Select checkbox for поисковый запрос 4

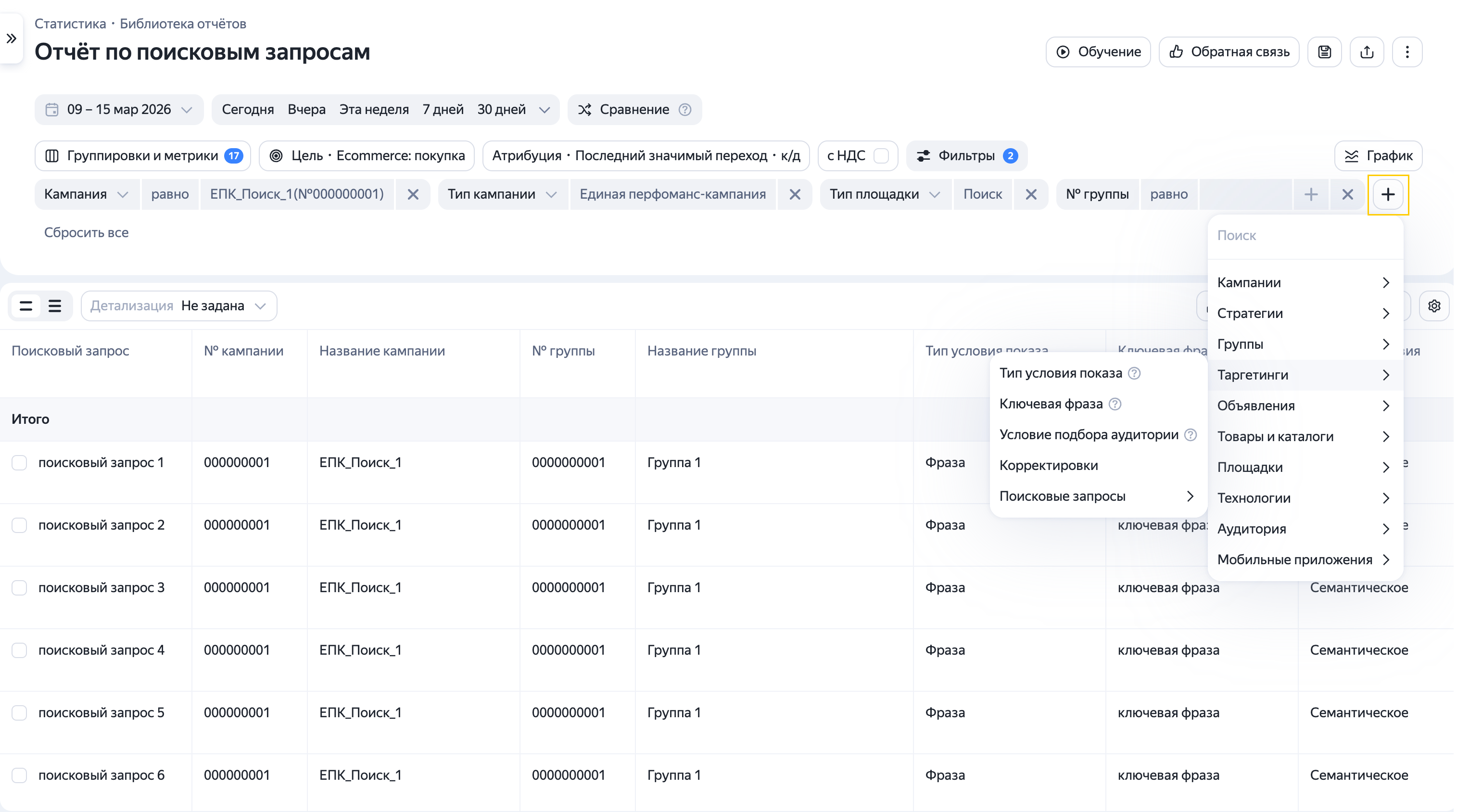click(19, 650)
